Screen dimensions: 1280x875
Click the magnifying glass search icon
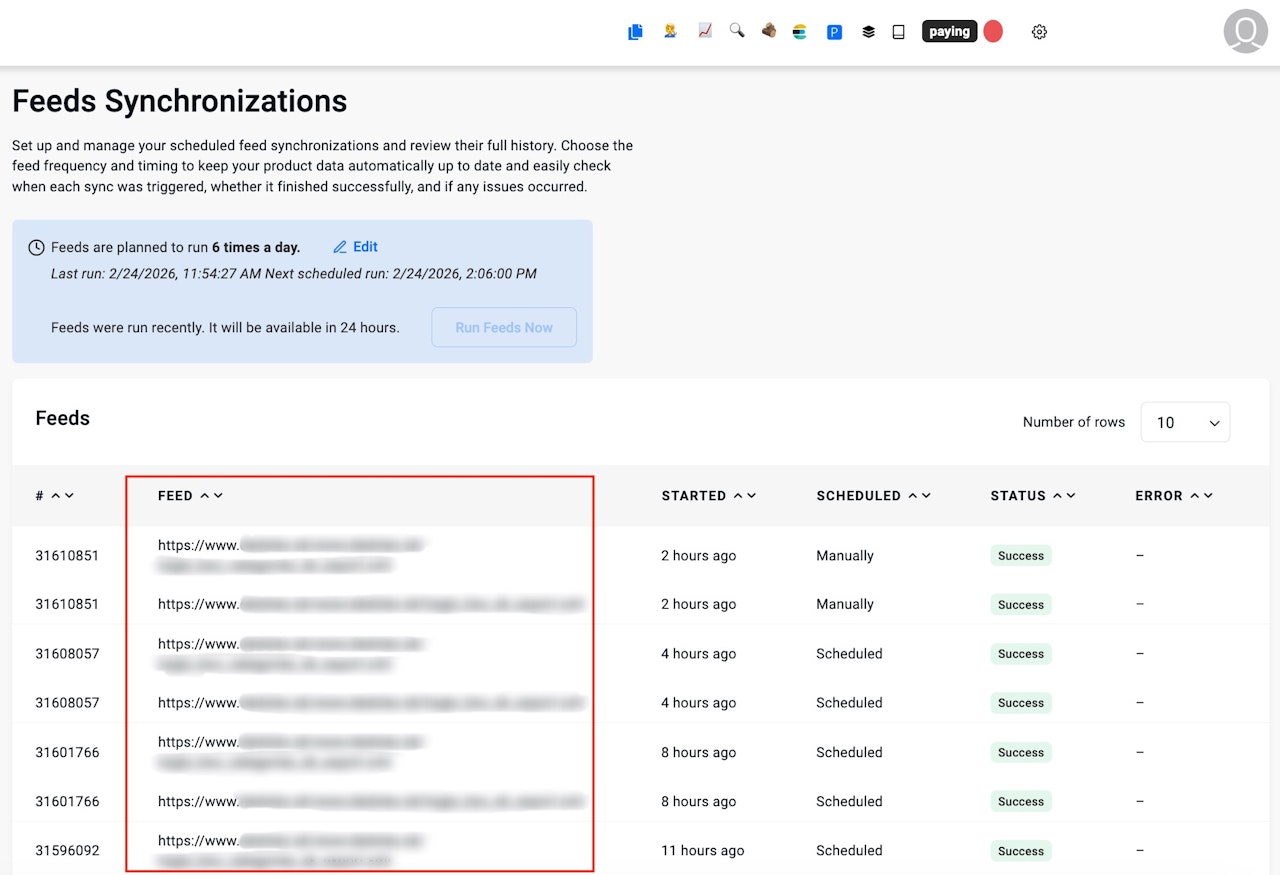[x=737, y=31]
